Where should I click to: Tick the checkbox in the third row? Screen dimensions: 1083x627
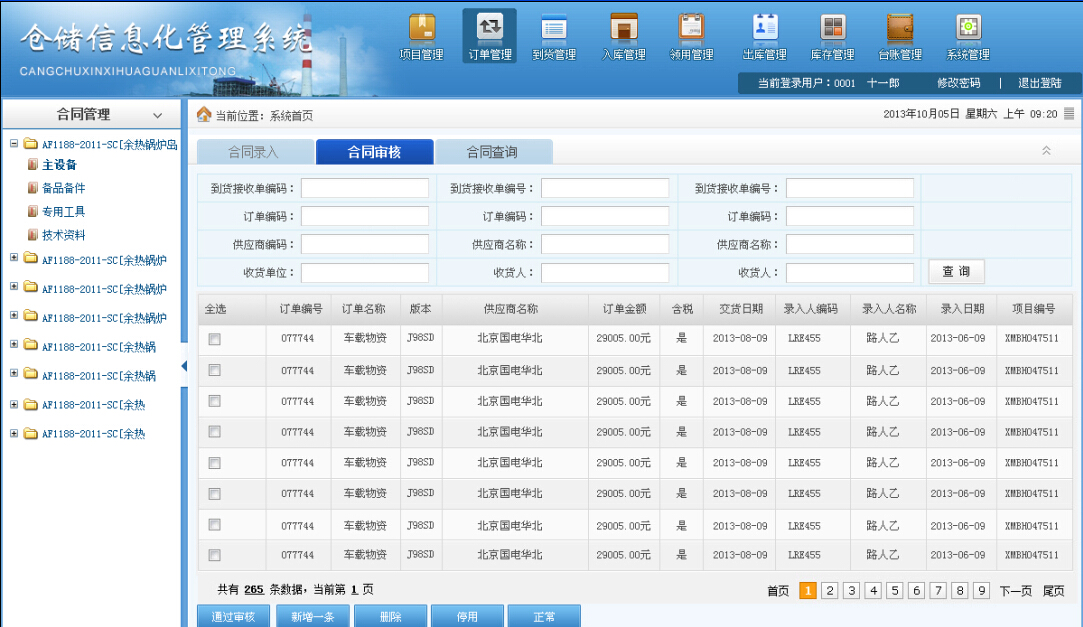214,401
